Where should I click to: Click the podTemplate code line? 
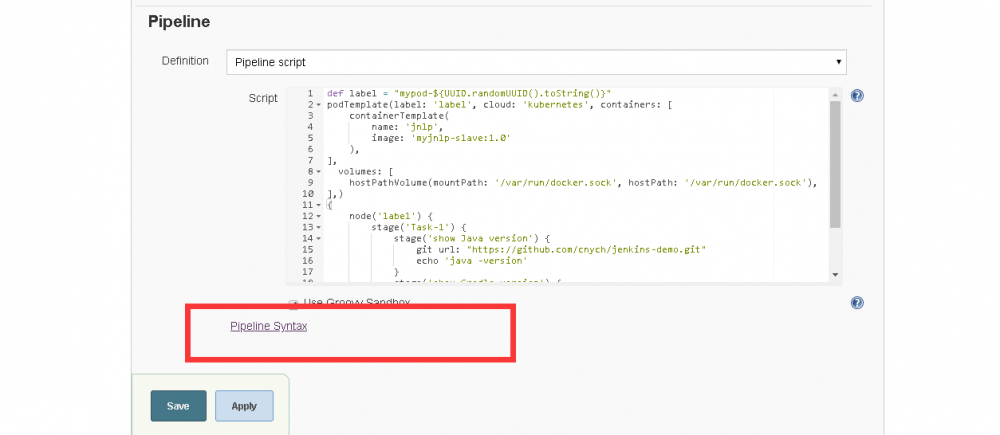(x=499, y=105)
